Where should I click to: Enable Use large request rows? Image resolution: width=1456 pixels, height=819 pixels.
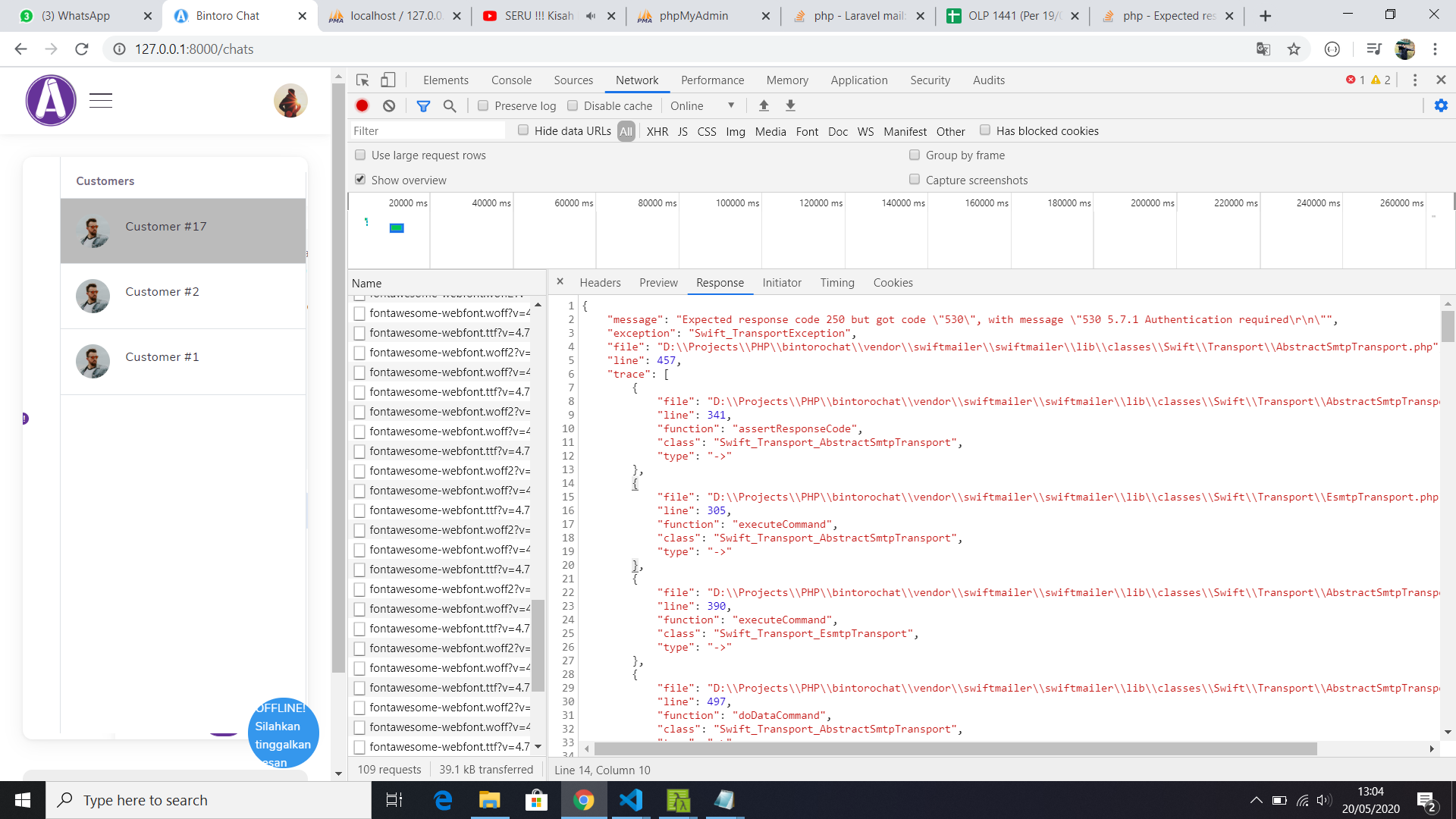[360, 155]
